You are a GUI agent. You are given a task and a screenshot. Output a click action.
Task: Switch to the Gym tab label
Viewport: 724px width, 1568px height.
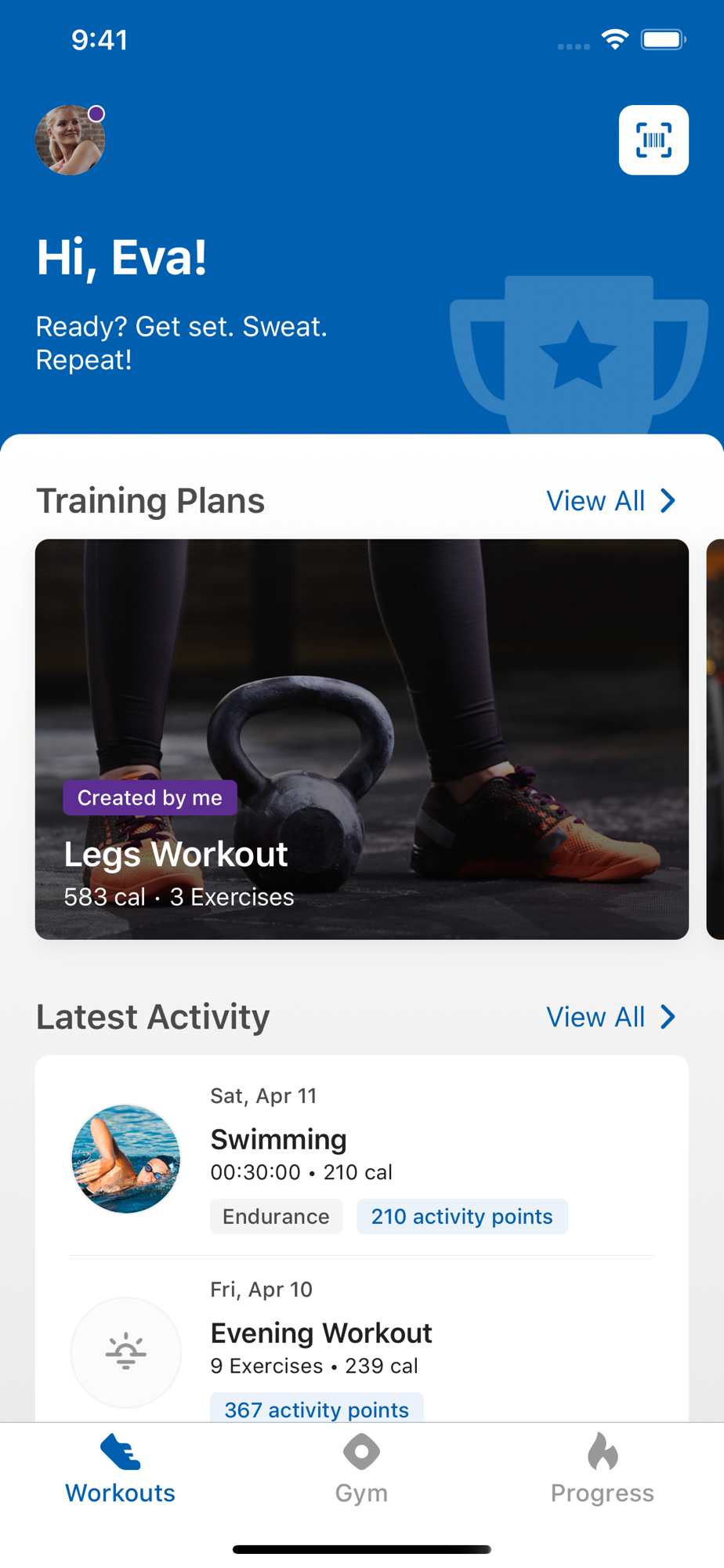point(361,1493)
